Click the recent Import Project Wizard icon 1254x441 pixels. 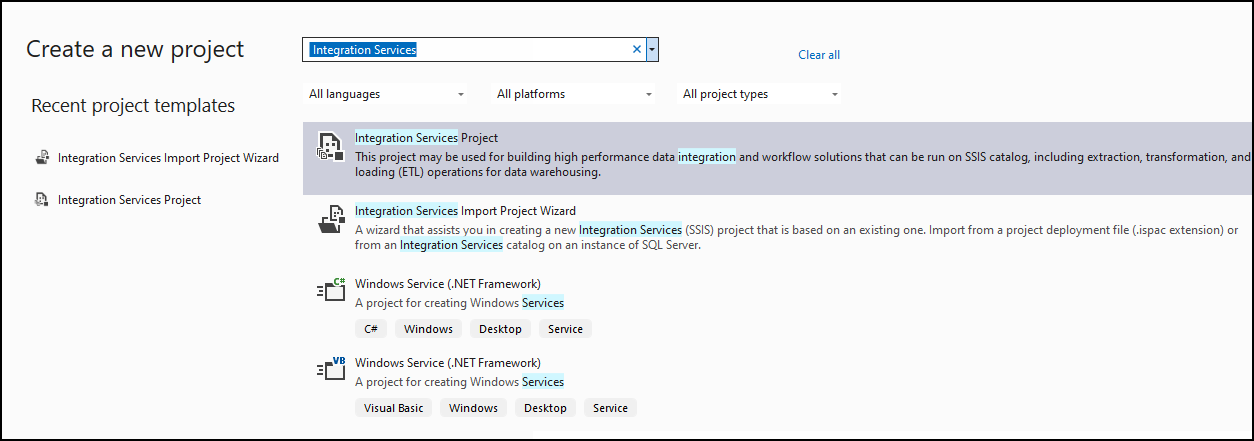coord(42,158)
